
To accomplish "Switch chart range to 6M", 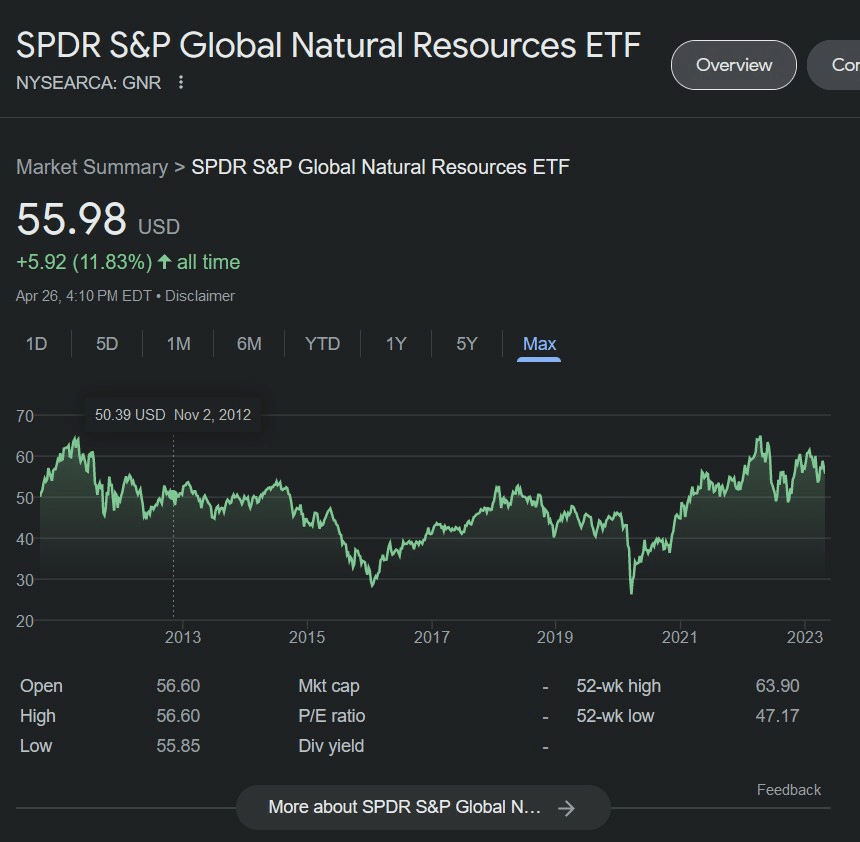I will pyautogui.click(x=249, y=344).
